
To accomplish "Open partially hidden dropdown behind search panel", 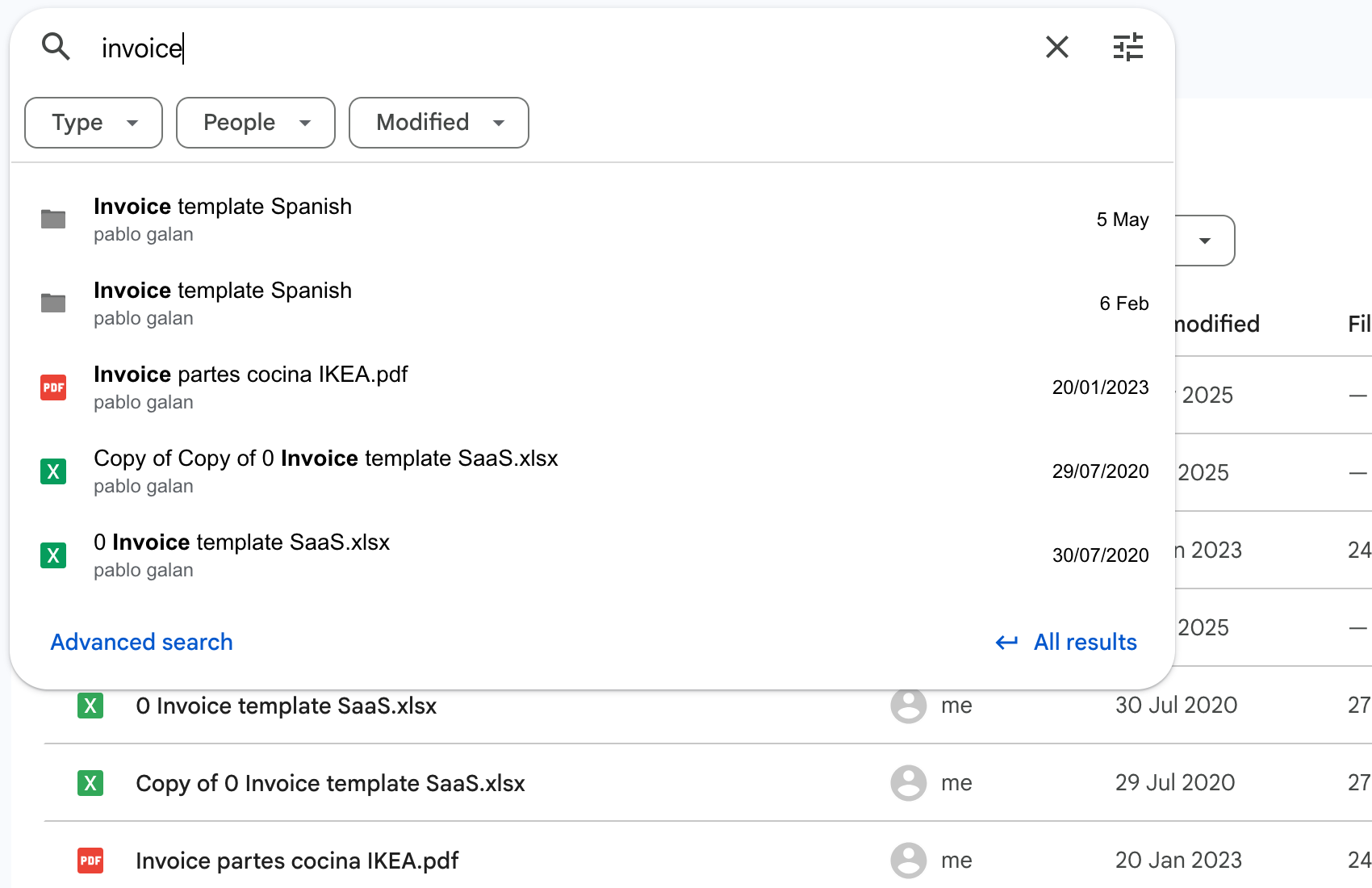I will (1204, 241).
